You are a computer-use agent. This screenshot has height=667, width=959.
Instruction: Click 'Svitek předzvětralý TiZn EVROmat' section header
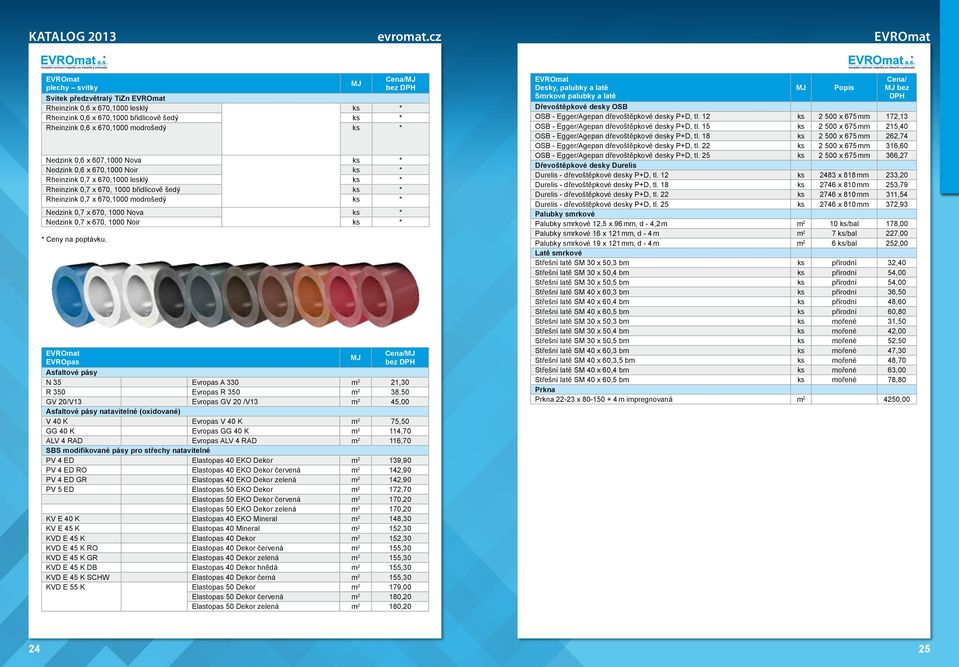(235, 98)
